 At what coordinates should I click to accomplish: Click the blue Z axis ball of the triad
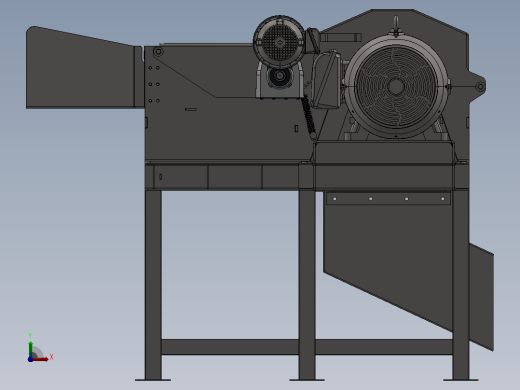[30, 359]
